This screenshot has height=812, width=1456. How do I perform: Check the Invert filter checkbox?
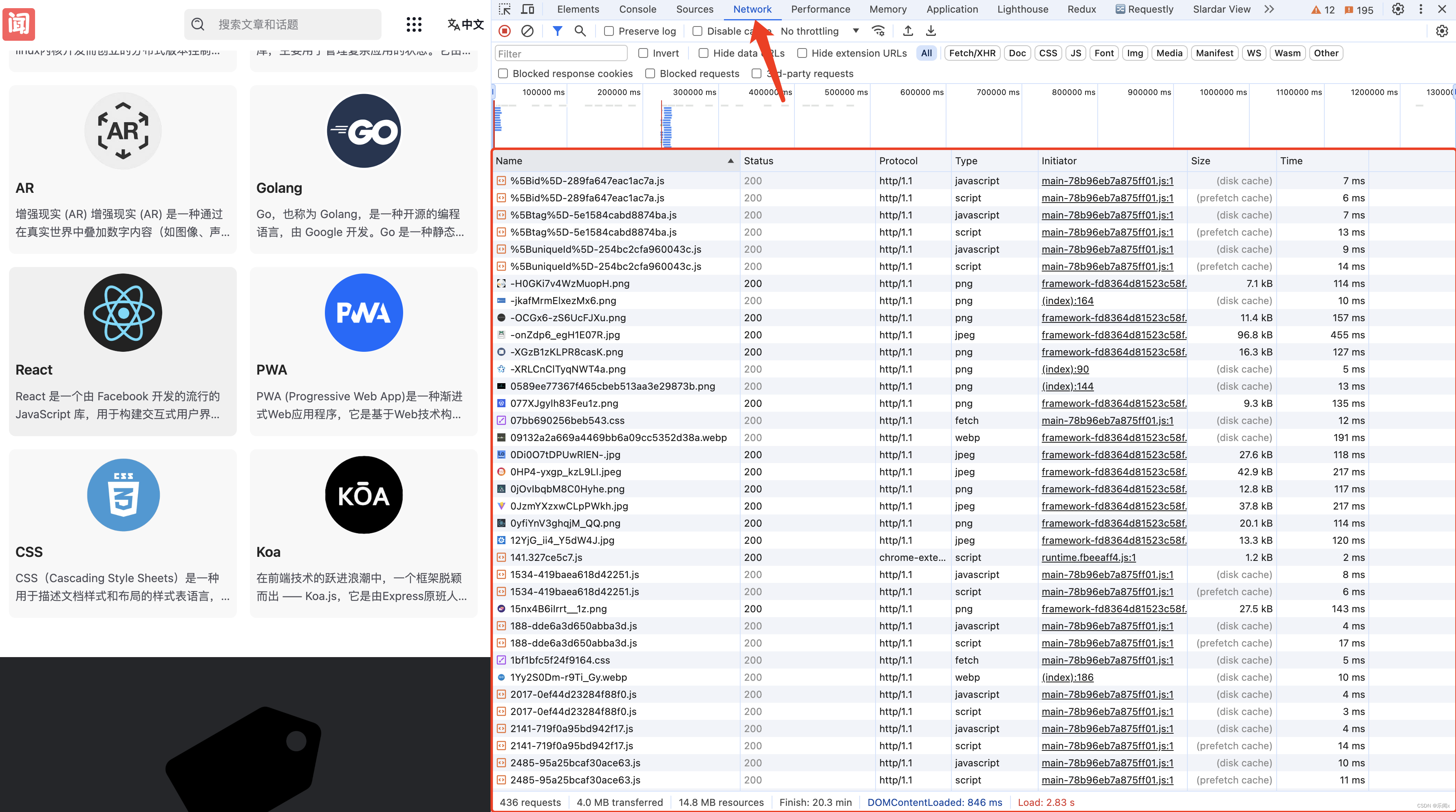pyautogui.click(x=643, y=53)
